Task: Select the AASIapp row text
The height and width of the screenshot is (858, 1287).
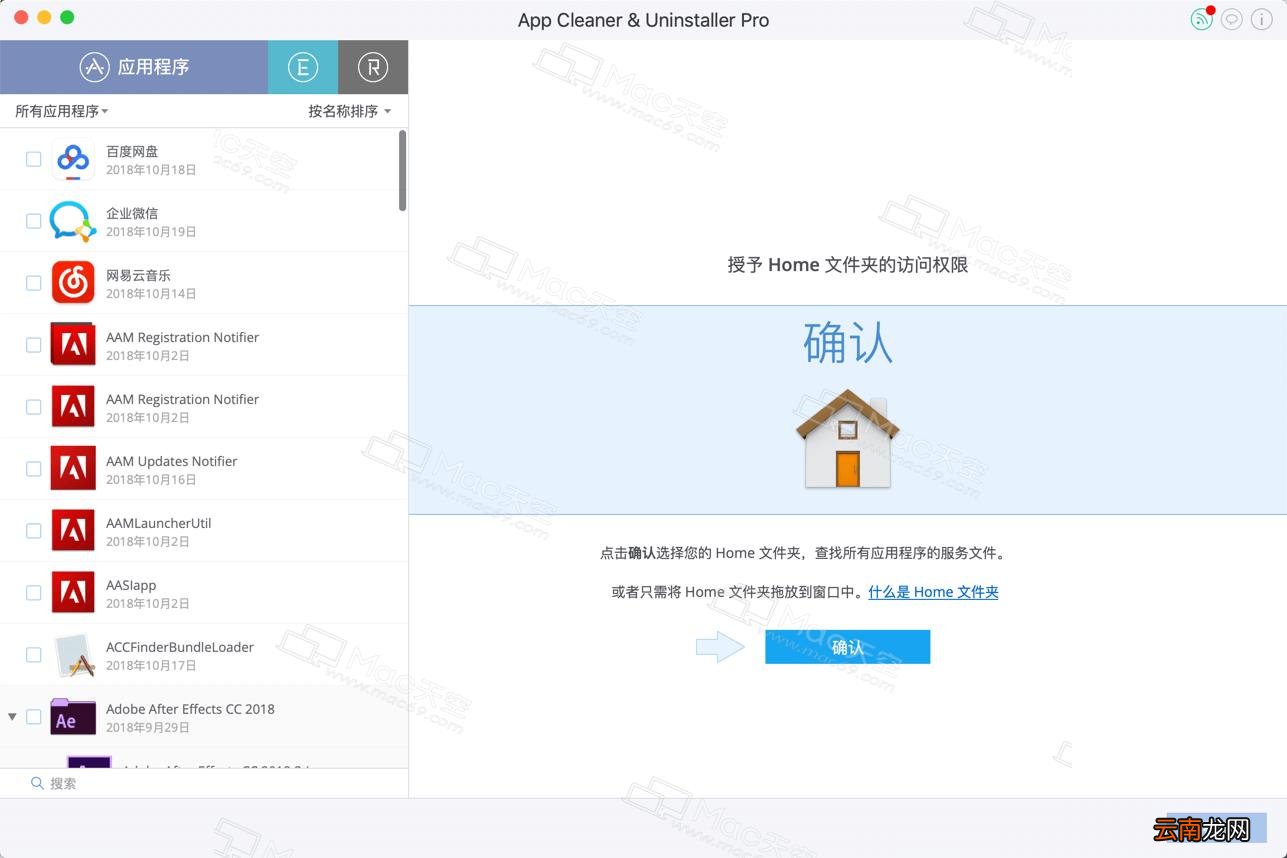Action: click(131, 585)
